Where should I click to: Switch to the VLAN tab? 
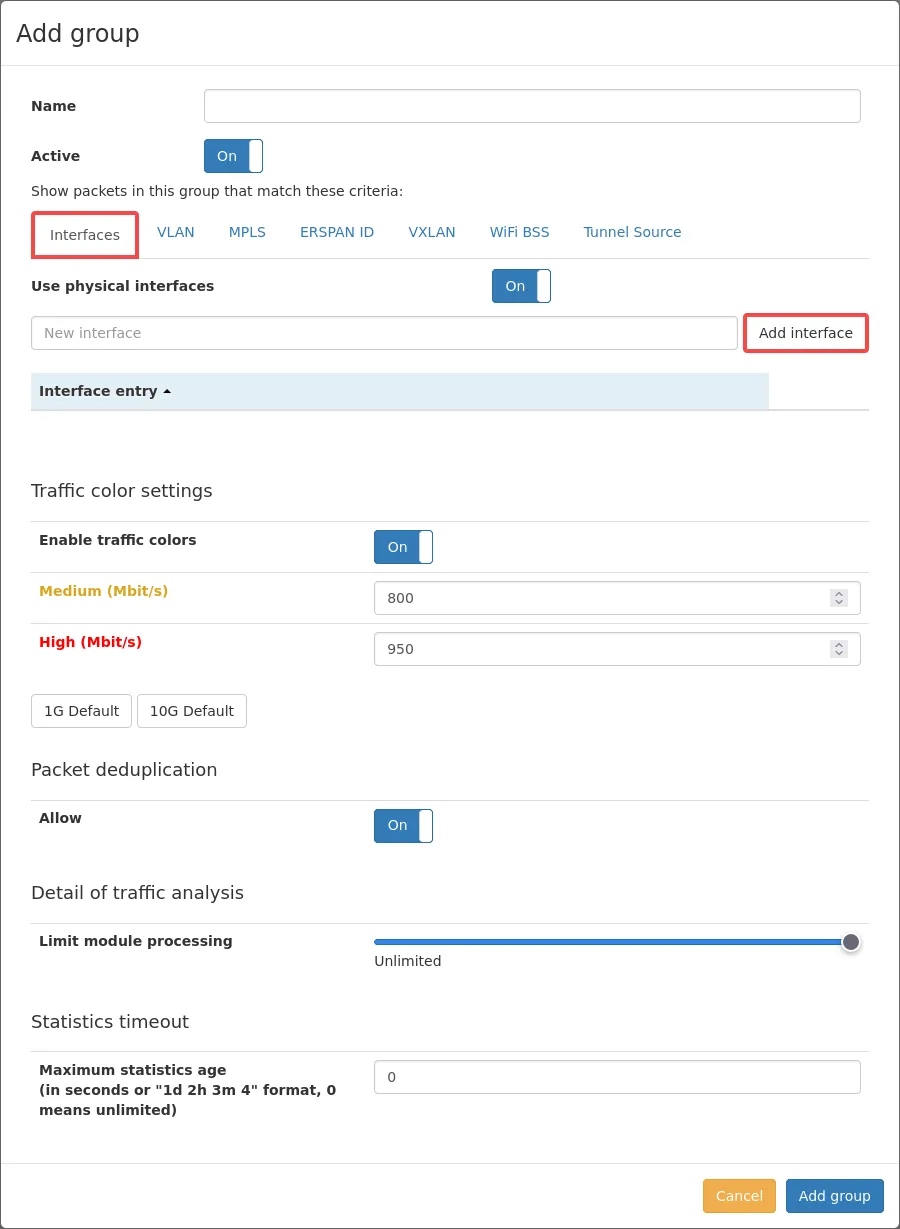(x=176, y=232)
